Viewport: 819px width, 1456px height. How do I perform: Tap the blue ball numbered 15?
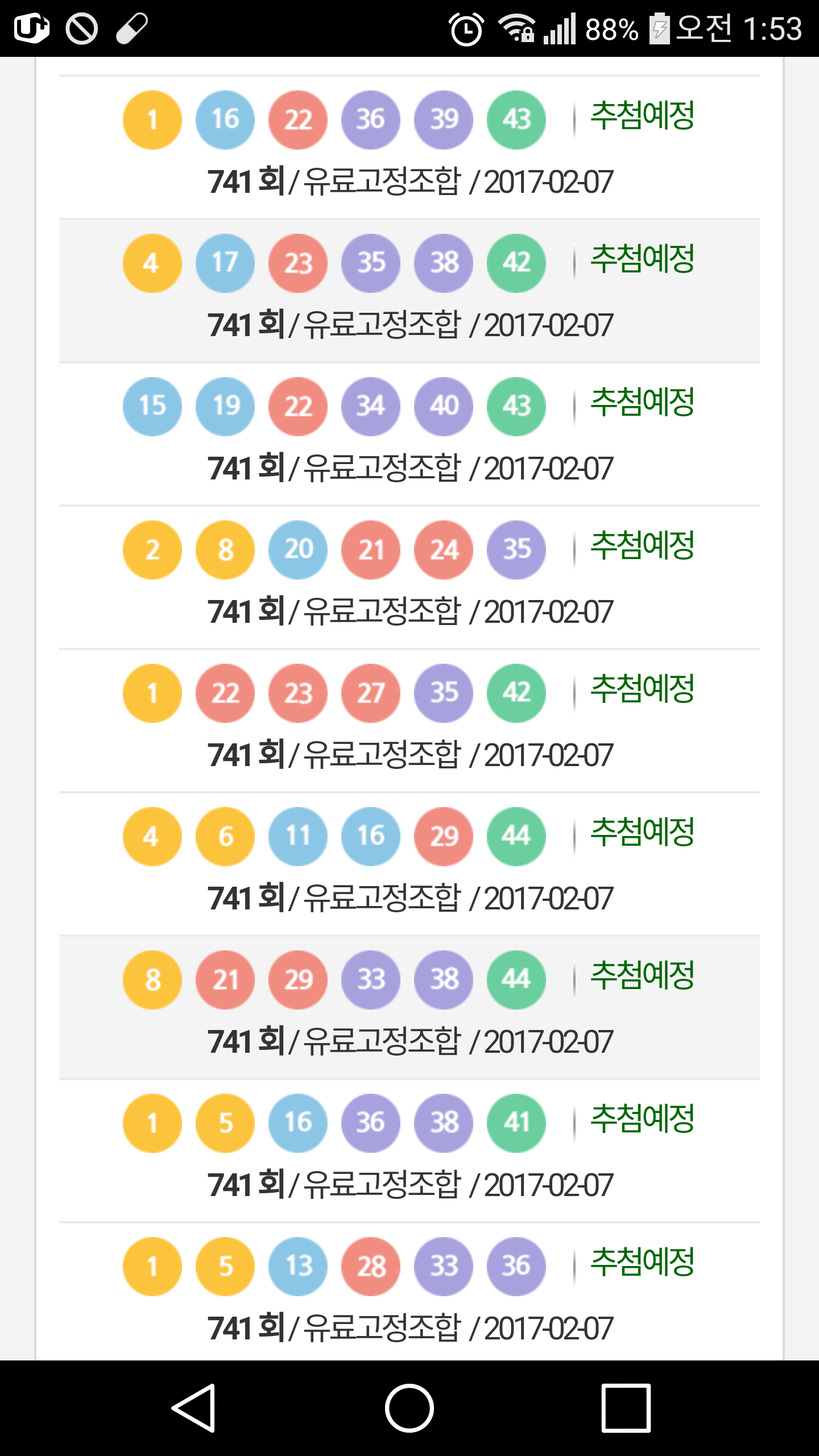152,407
